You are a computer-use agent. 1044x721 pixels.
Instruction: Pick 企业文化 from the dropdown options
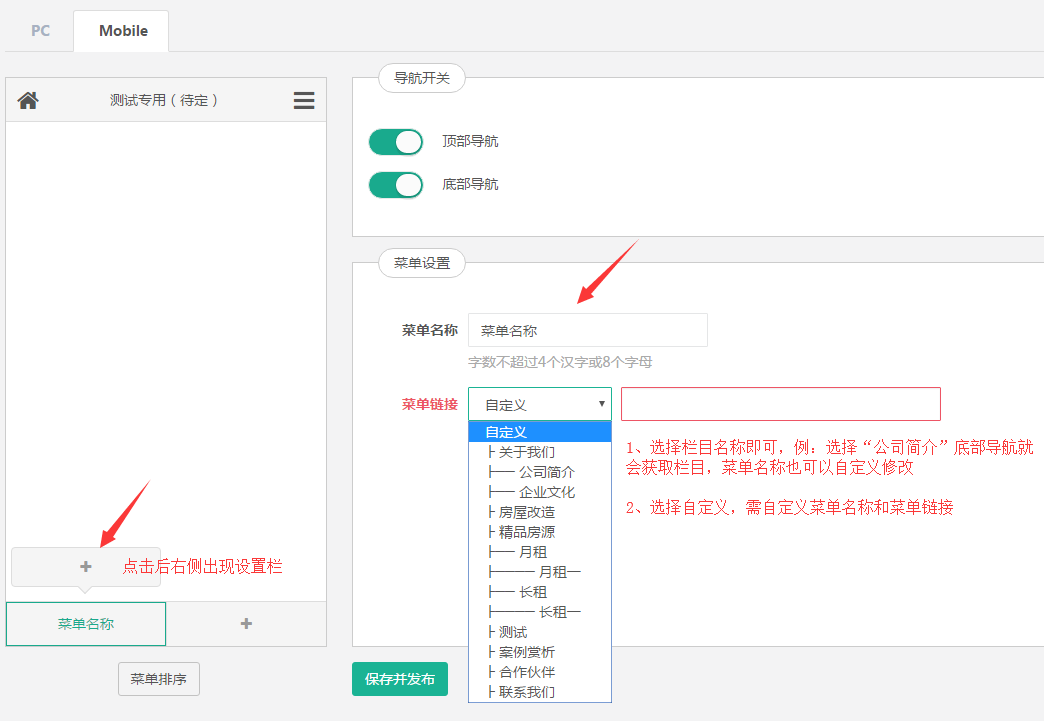point(545,492)
